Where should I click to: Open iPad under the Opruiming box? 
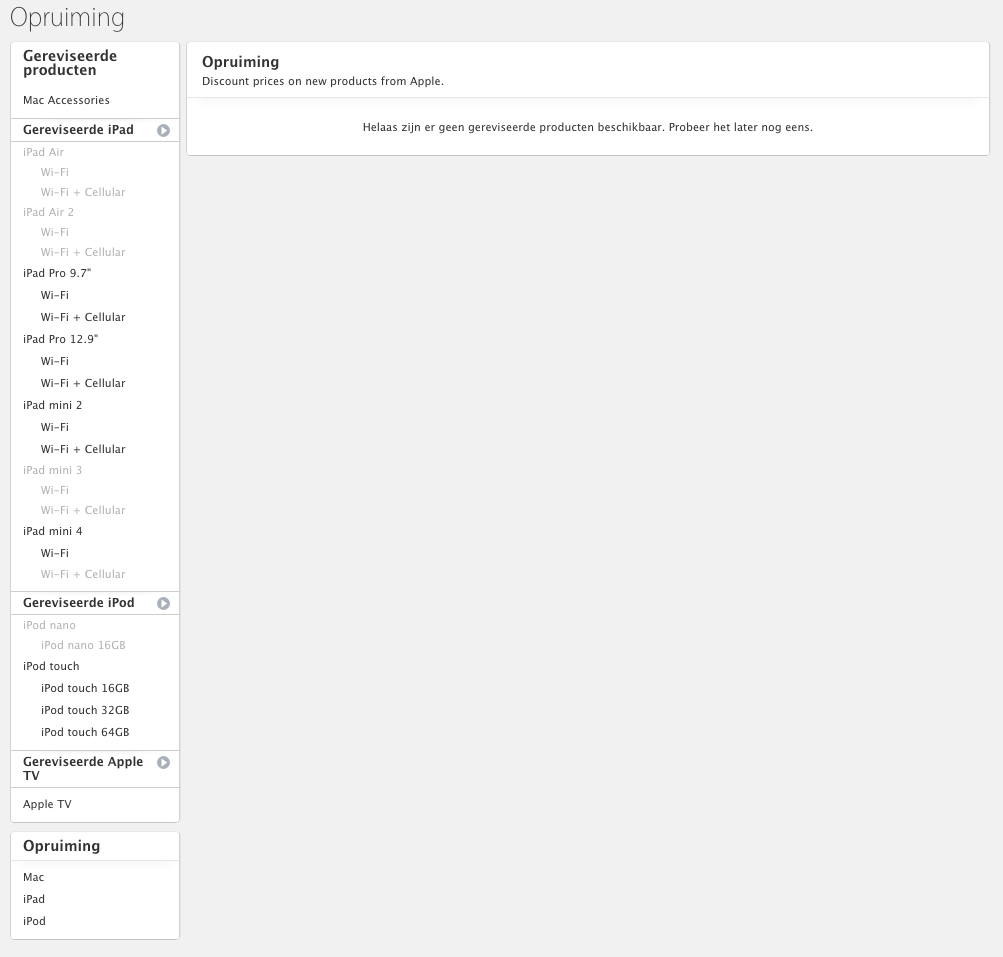34,899
